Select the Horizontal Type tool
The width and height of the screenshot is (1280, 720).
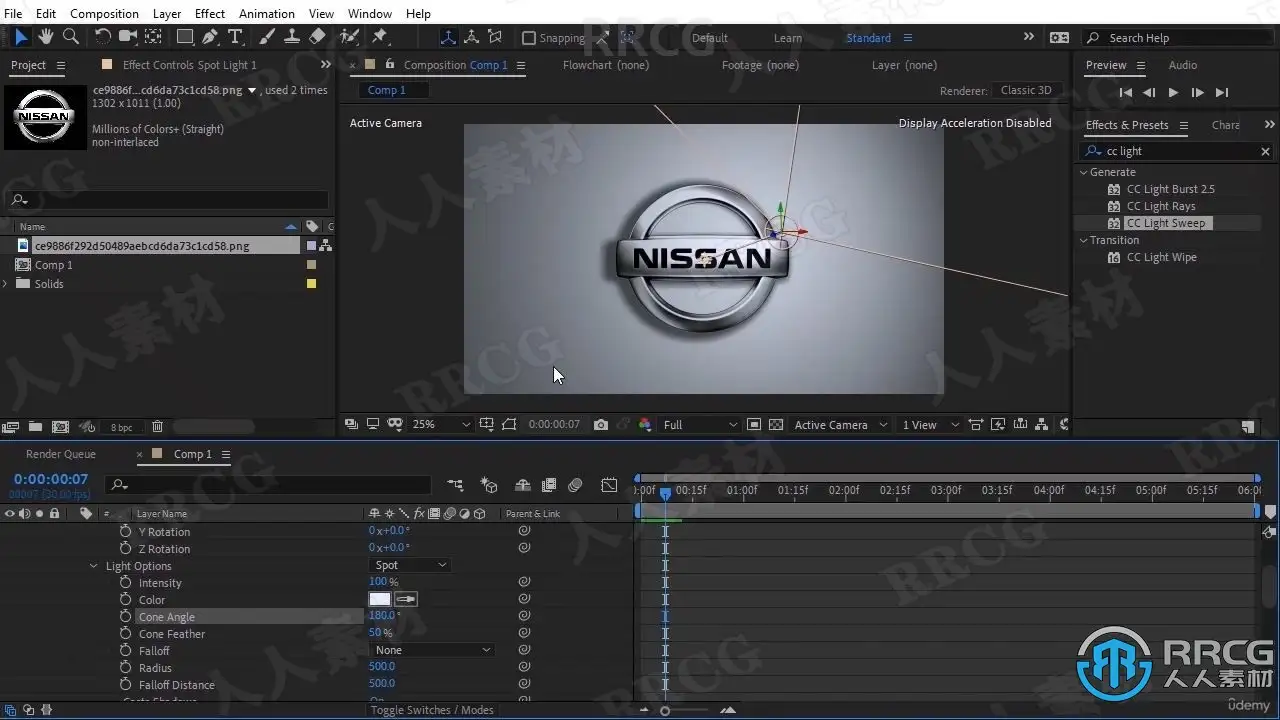tap(235, 37)
